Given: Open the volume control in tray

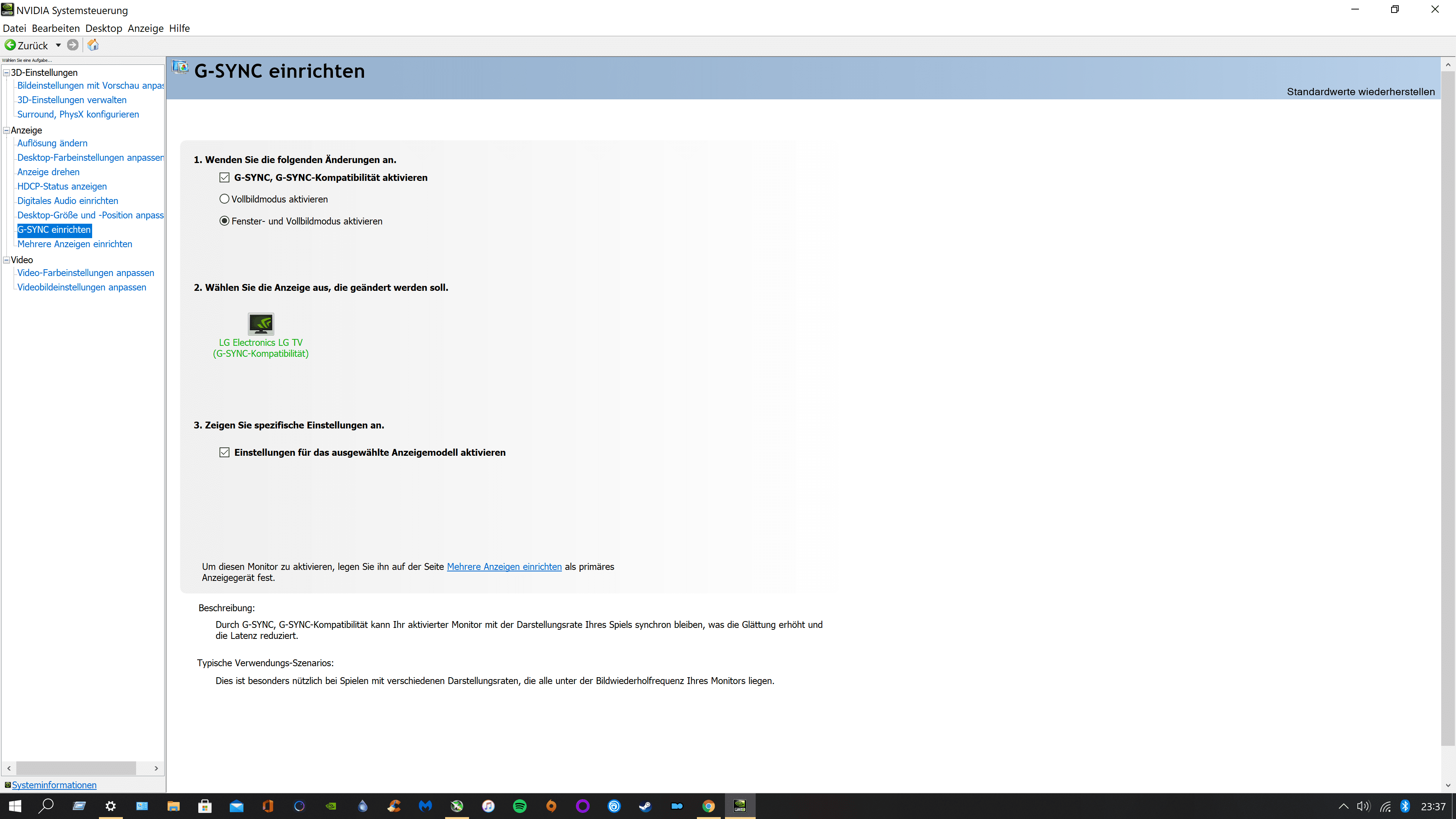Looking at the screenshot, I should [x=1364, y=806].
